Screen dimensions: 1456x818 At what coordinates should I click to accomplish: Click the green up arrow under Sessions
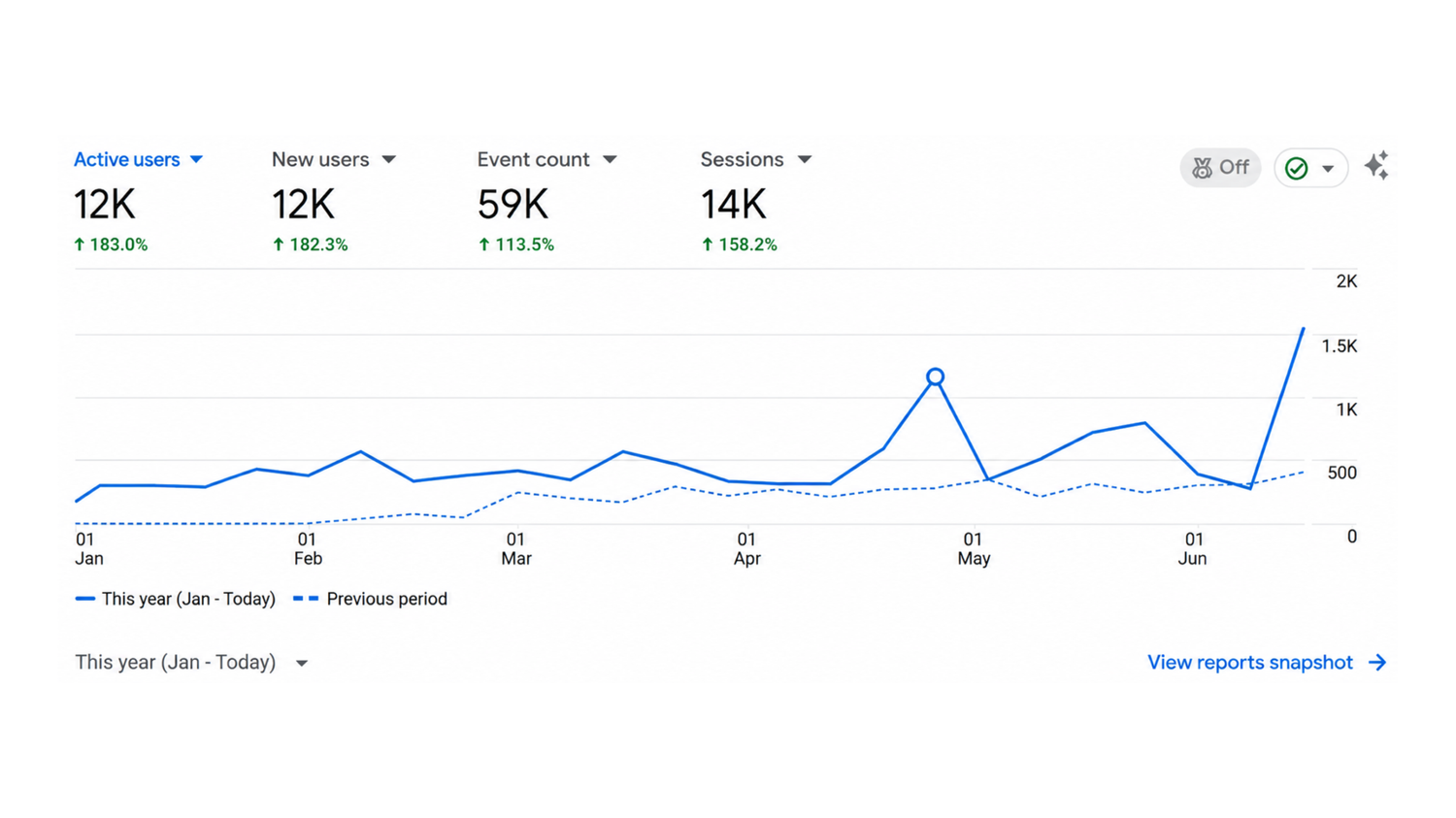708,245
